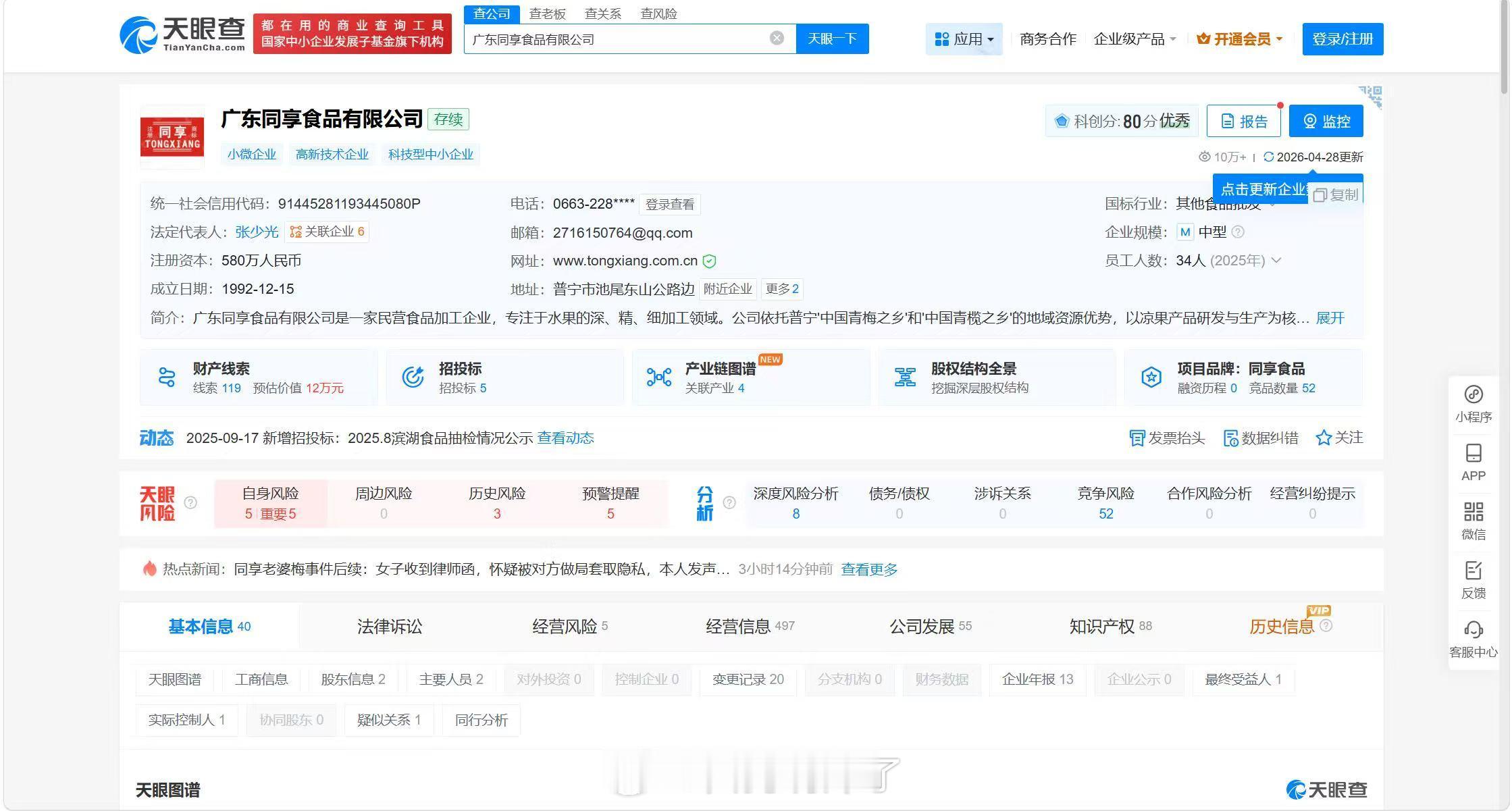Select the 查关系 search tab
The image size is (1512, 811).
tap(602, 14)
